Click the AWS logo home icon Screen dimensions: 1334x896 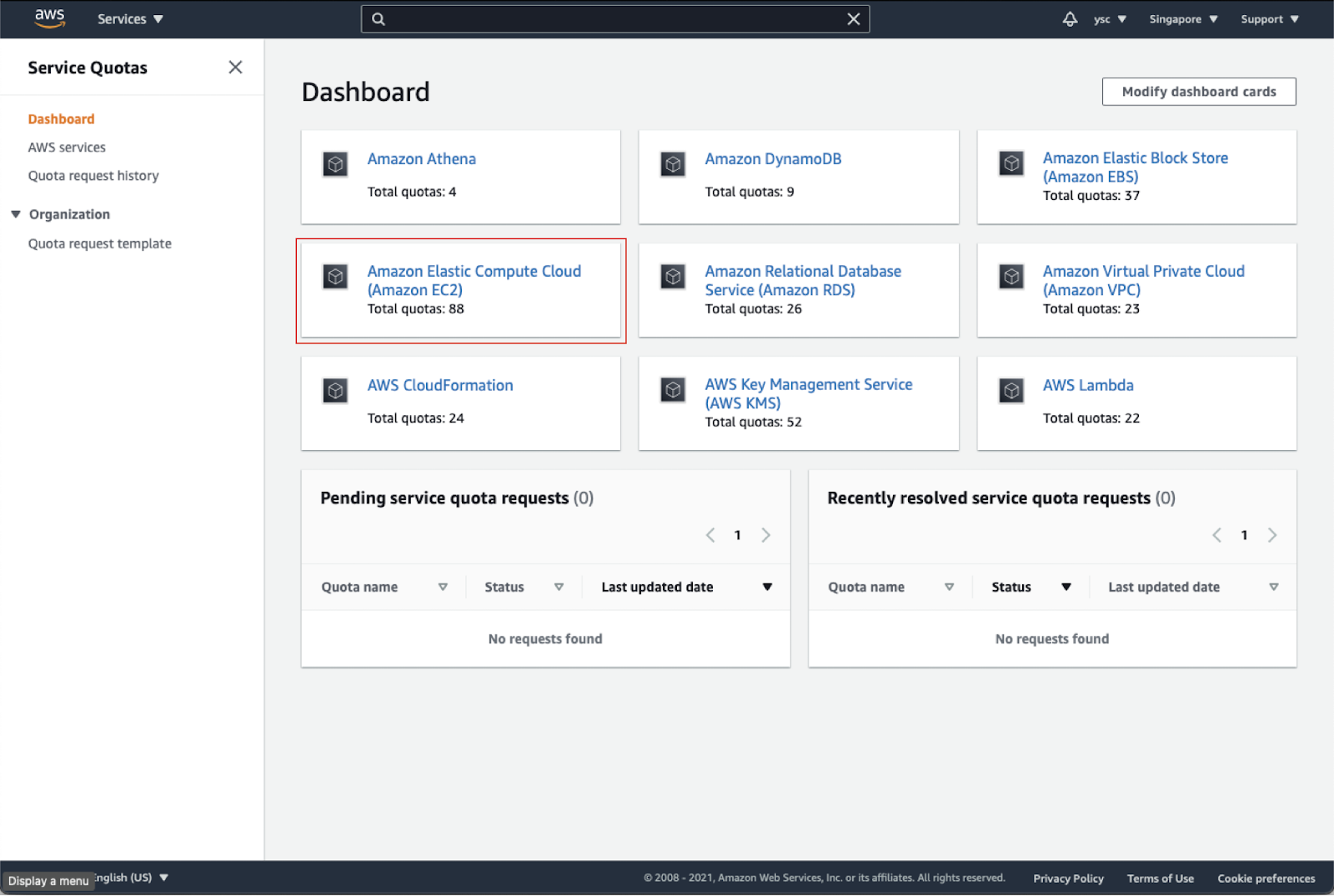coord(49,18)
